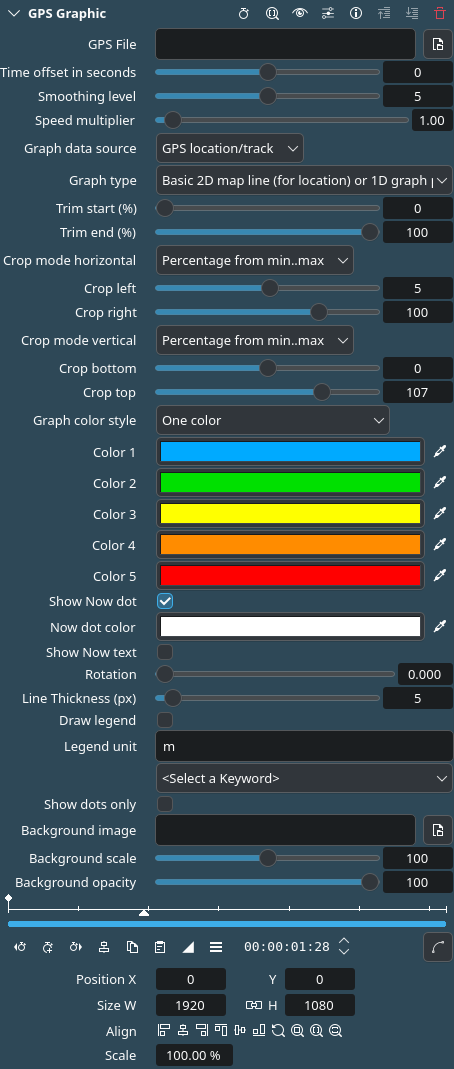Screen dimensions: 454x1069
Task: Click the move keyframe to cursor icon
Action: 104,947
